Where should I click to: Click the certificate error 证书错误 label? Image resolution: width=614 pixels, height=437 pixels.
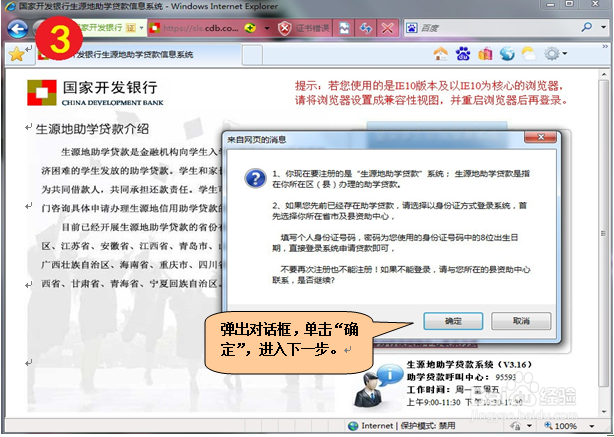(312, 28)
